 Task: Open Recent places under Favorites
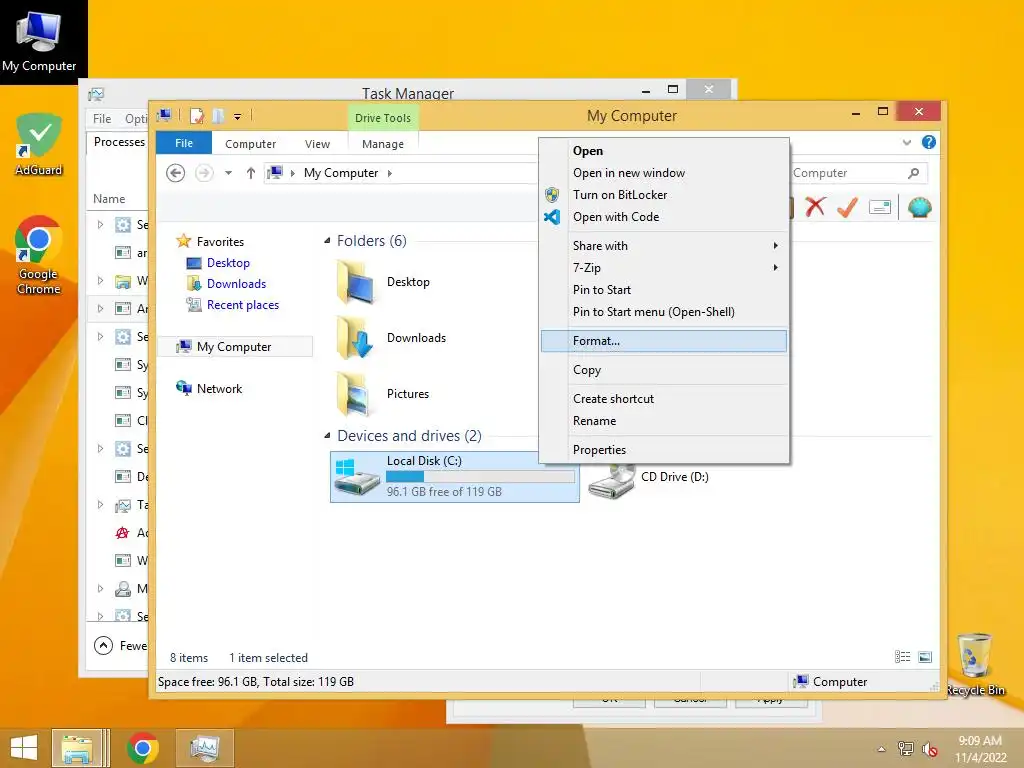[x=243, y=305]
